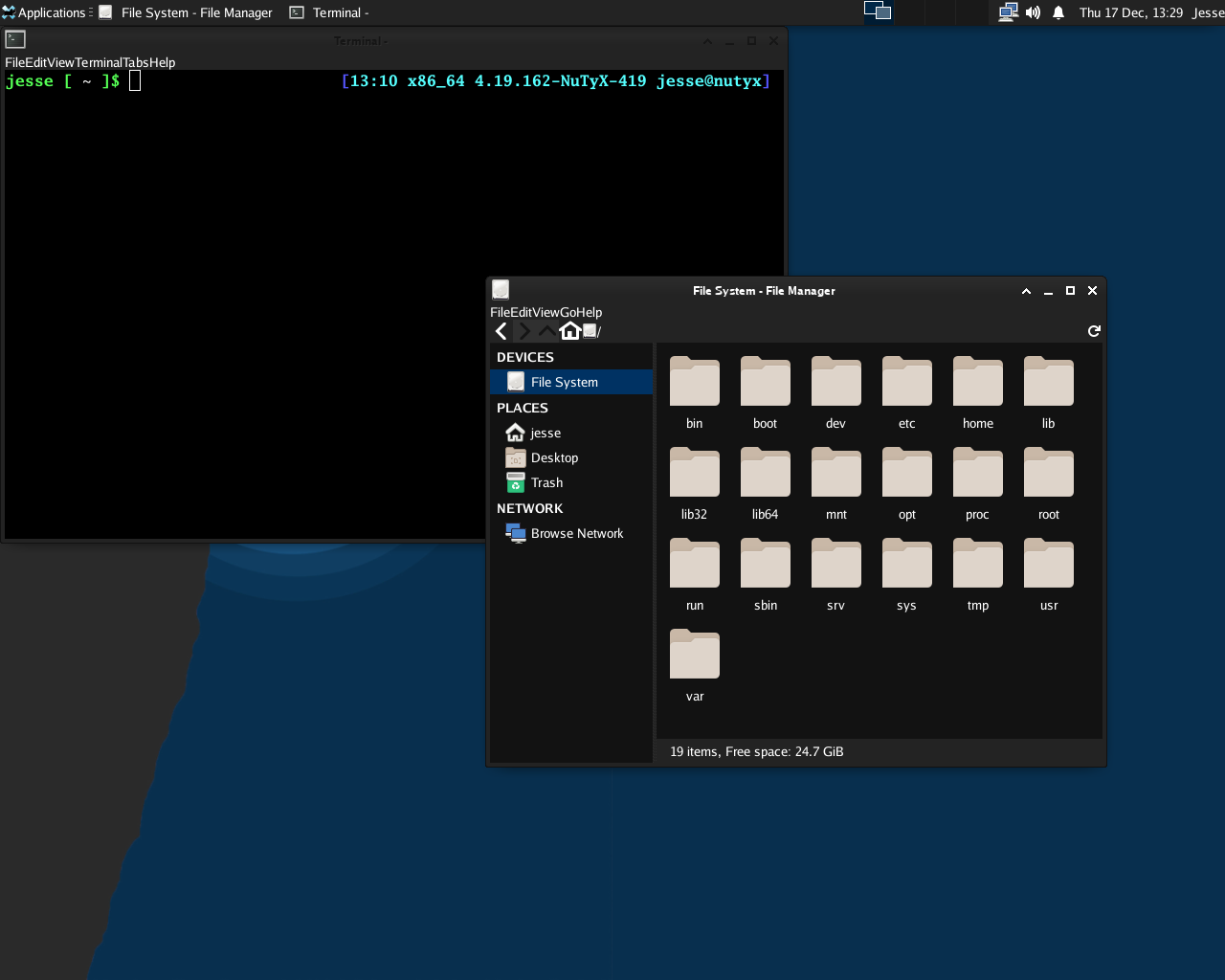The height and width of the screenshot is (980, 1225).
Task: Click Browse Network in sidebar
Action: point(571,533)
